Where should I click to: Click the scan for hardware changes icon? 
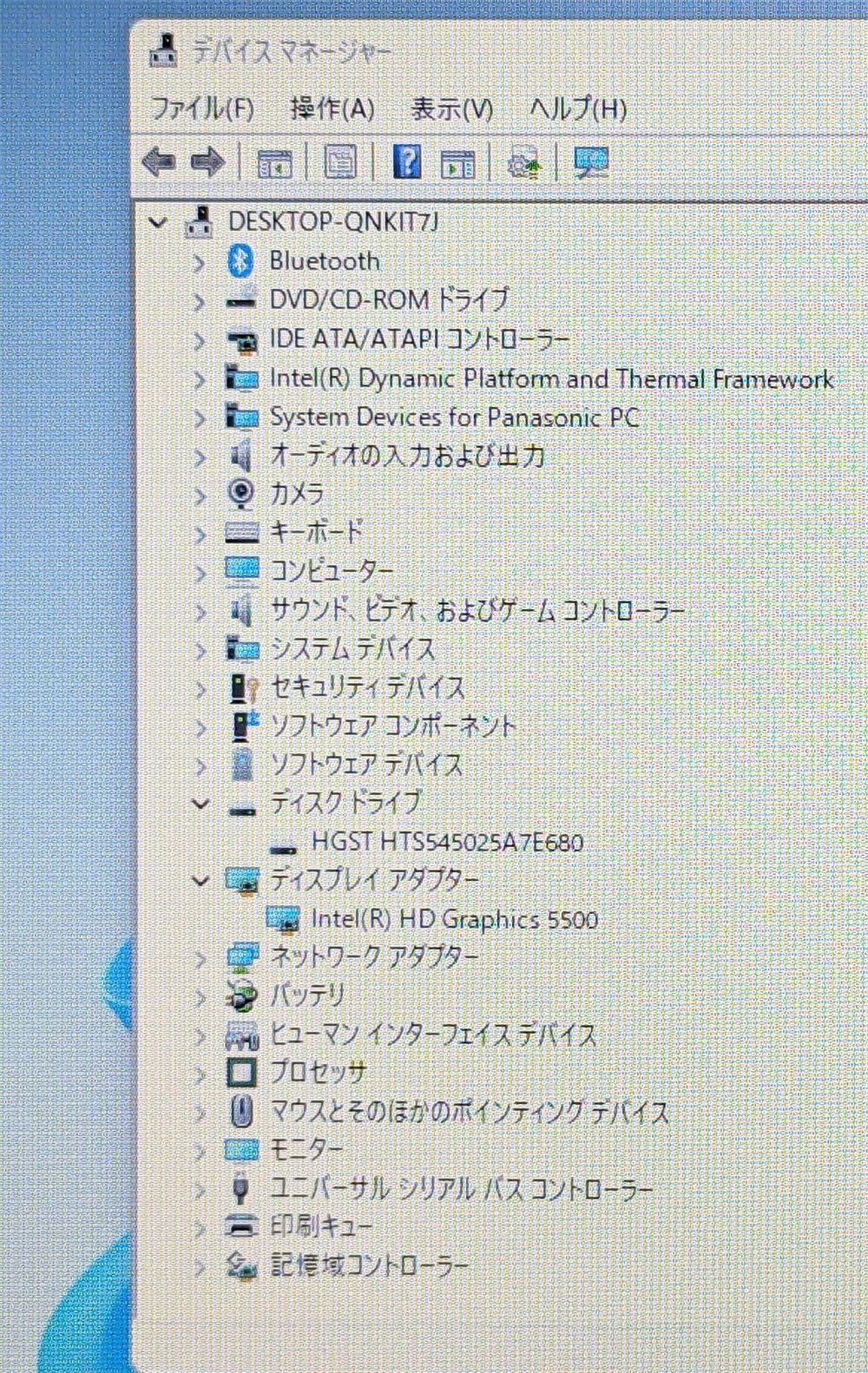pyautogui.click(x=591, y=162)
